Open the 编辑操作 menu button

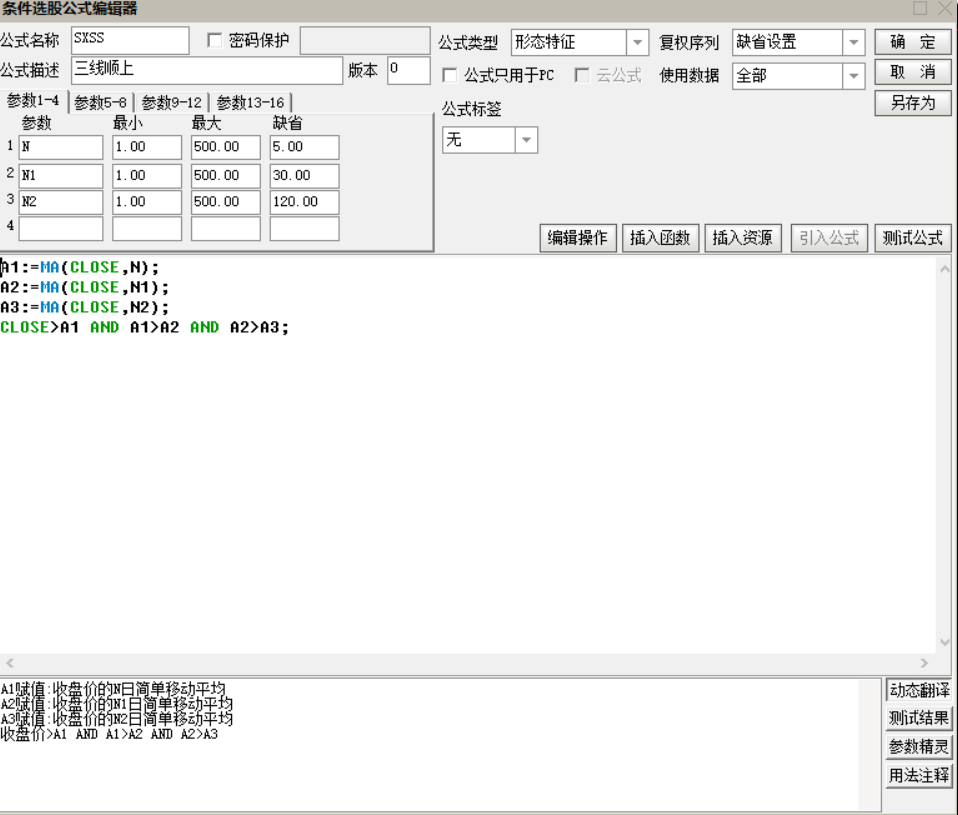[x=577, y=238]
